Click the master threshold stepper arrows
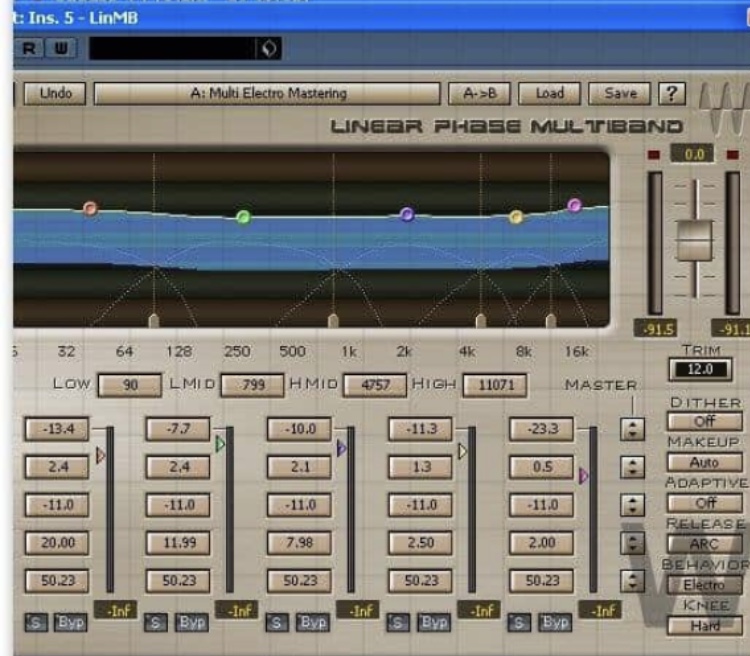The width and height of the screenshot is (750, 656). 632,429
